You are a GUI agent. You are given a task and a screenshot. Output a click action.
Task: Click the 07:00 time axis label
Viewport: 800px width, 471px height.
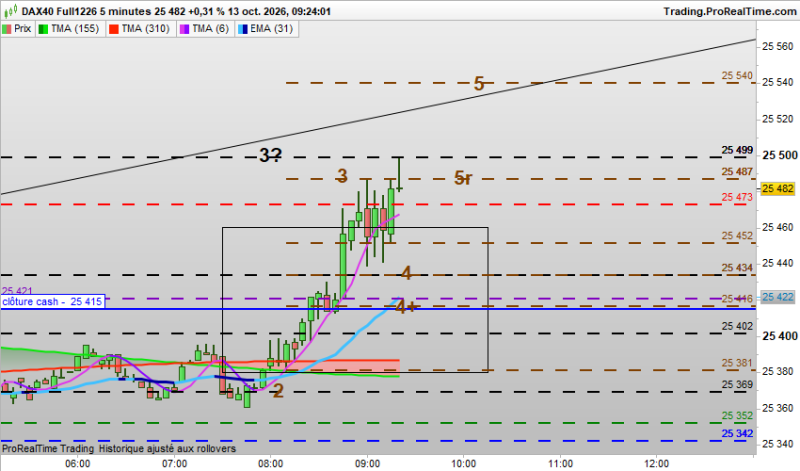click(174, 464)
